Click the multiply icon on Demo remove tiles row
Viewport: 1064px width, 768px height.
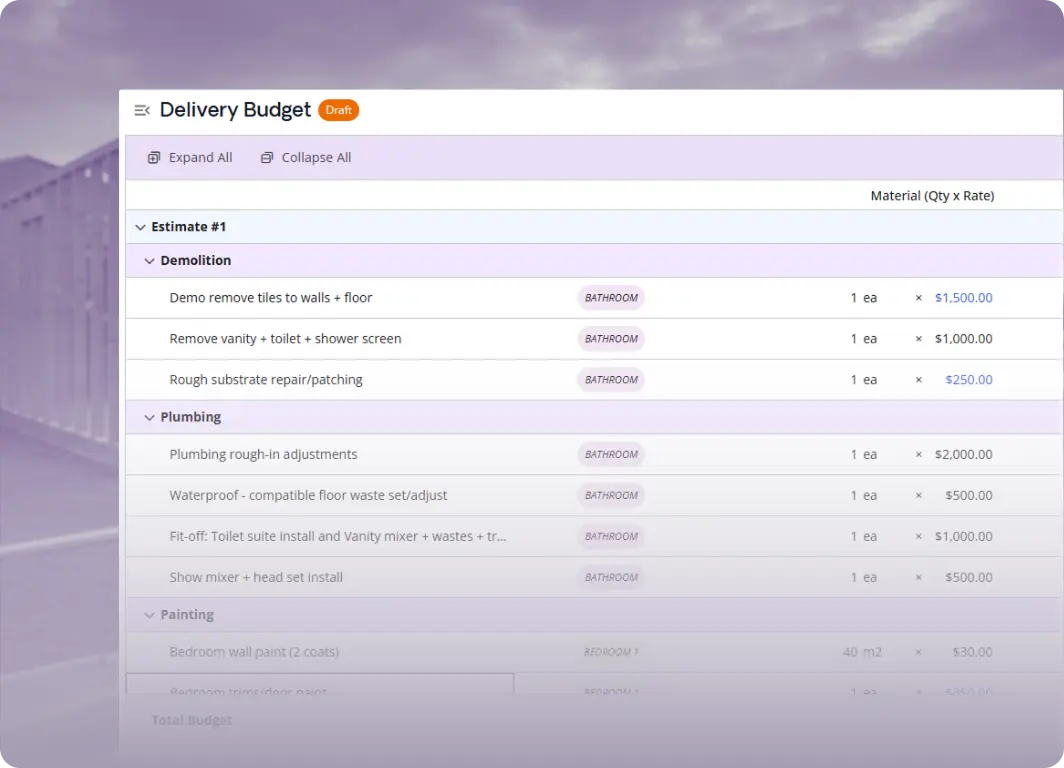click(918, 297)
